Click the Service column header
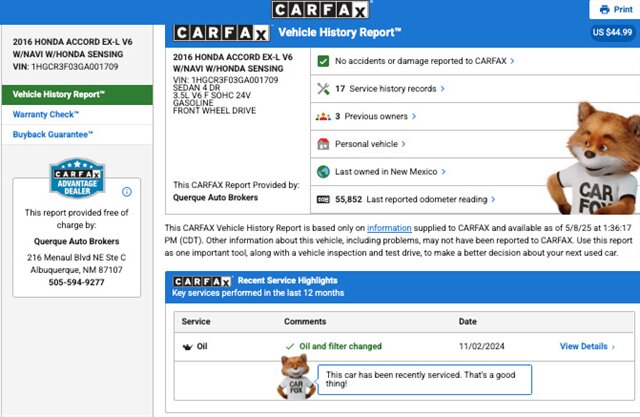 [x=196, y=322]
